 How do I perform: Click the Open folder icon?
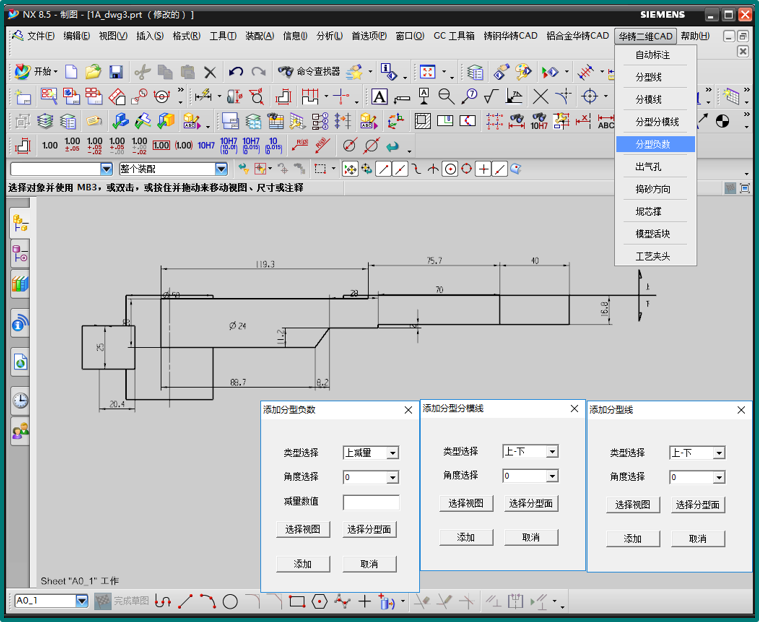pyautogui.click(x=93, y=73)
